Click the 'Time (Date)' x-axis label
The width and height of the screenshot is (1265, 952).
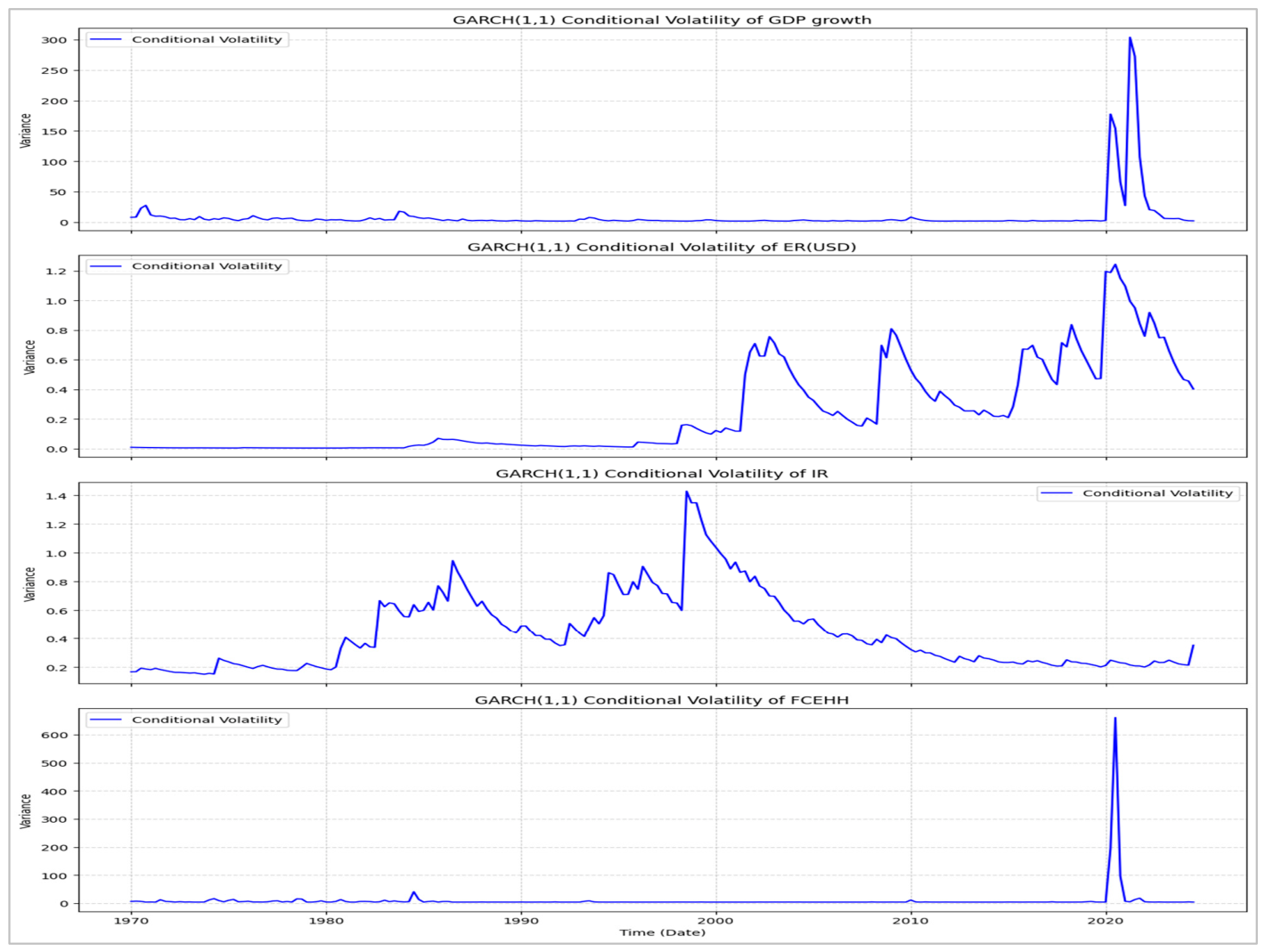click(x=662, y=932)
